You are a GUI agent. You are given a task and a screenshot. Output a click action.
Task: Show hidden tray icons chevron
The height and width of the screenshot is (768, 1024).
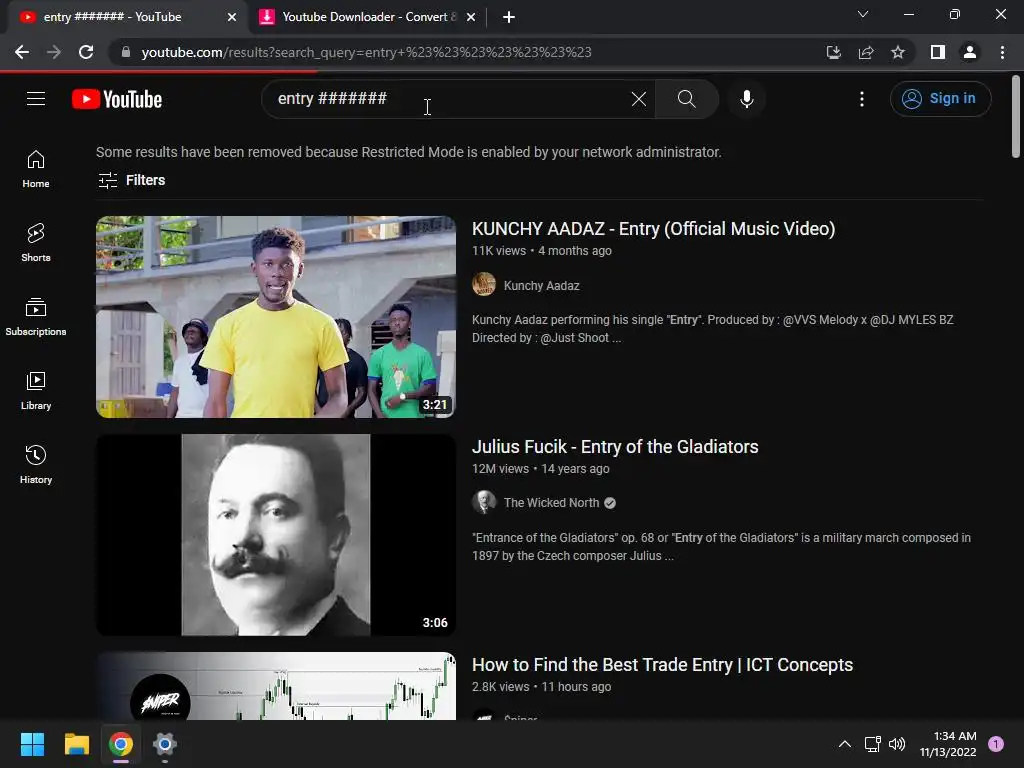point(844,744)
